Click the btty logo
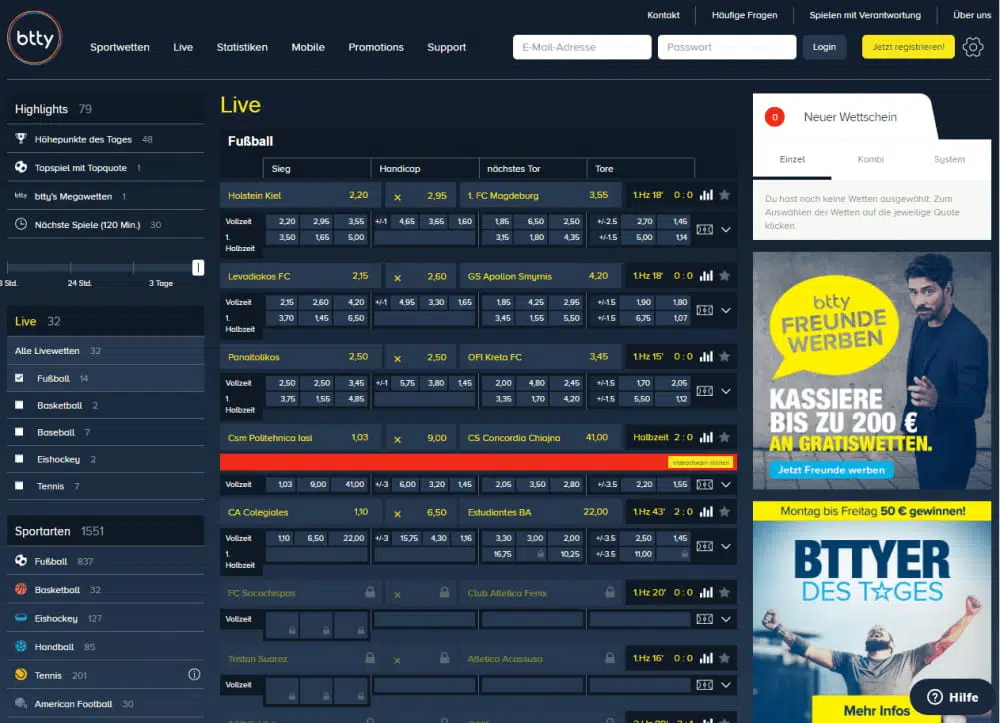Image resolution: width=1000 pixels, height=723 pixels. [34, 38]
